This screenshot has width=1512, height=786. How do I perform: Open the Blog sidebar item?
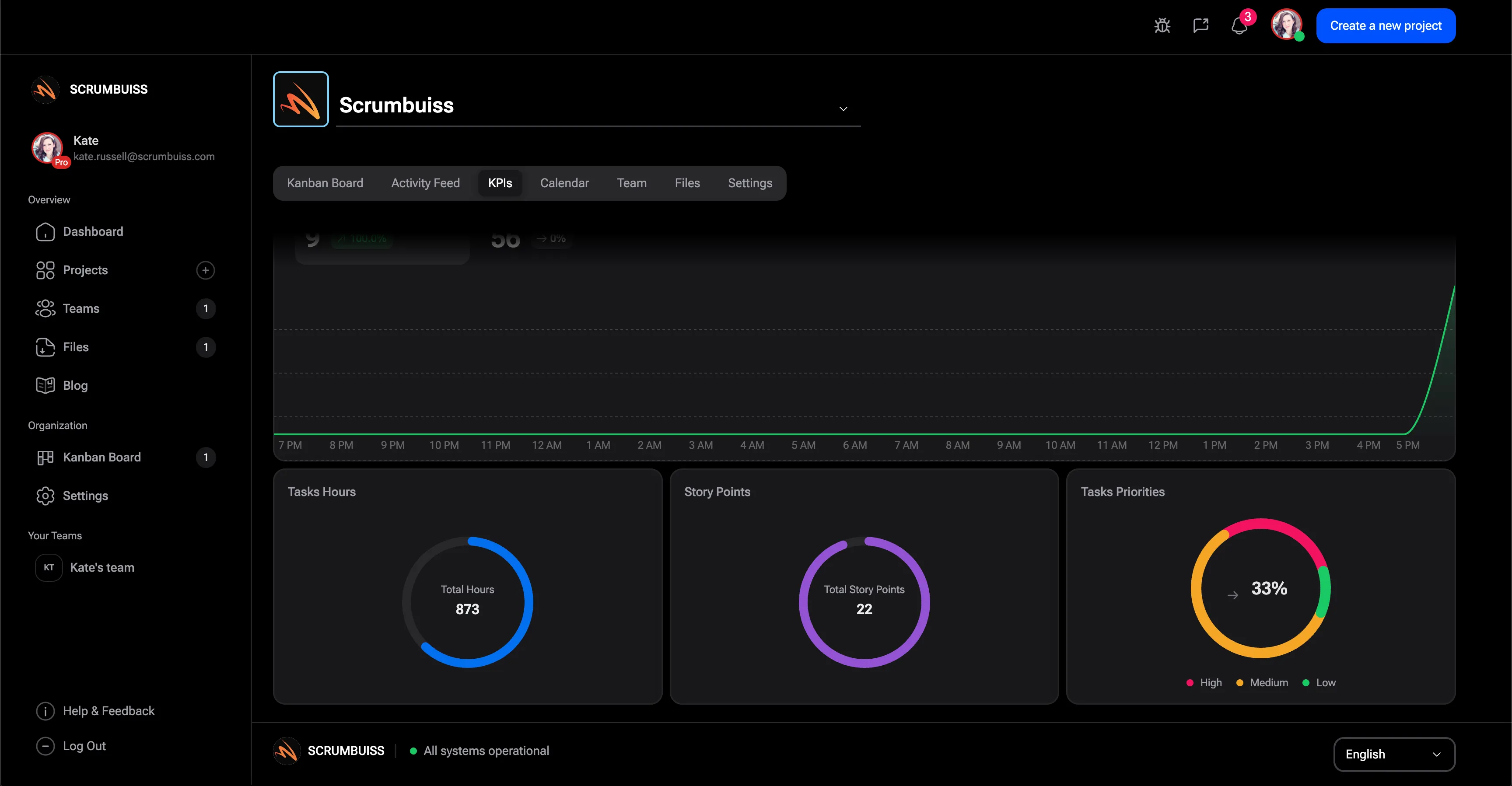coord(75,385)
